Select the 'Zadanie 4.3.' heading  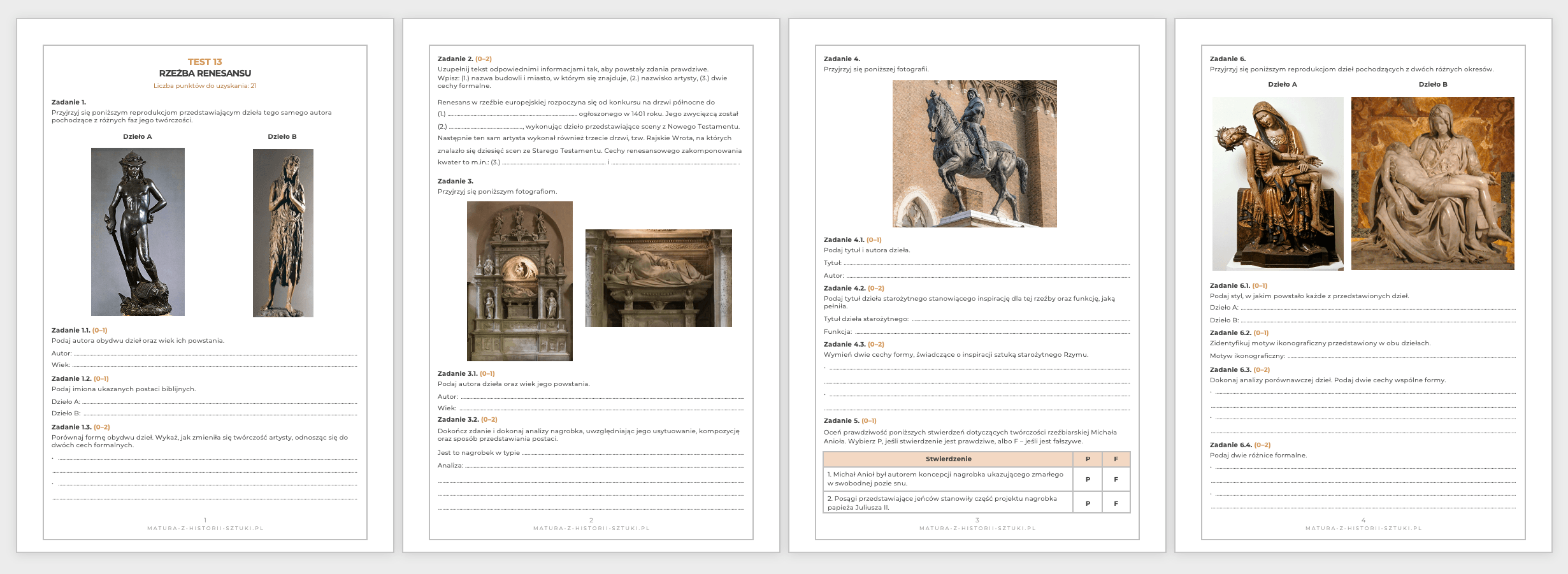[845, 345]
